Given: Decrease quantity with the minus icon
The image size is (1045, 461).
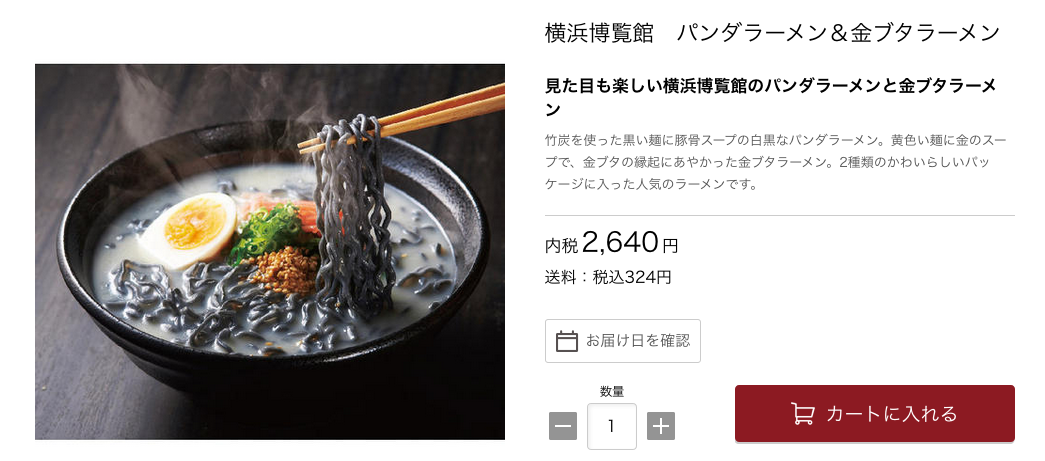Looking at the screenshot, I should pos(563,426).
